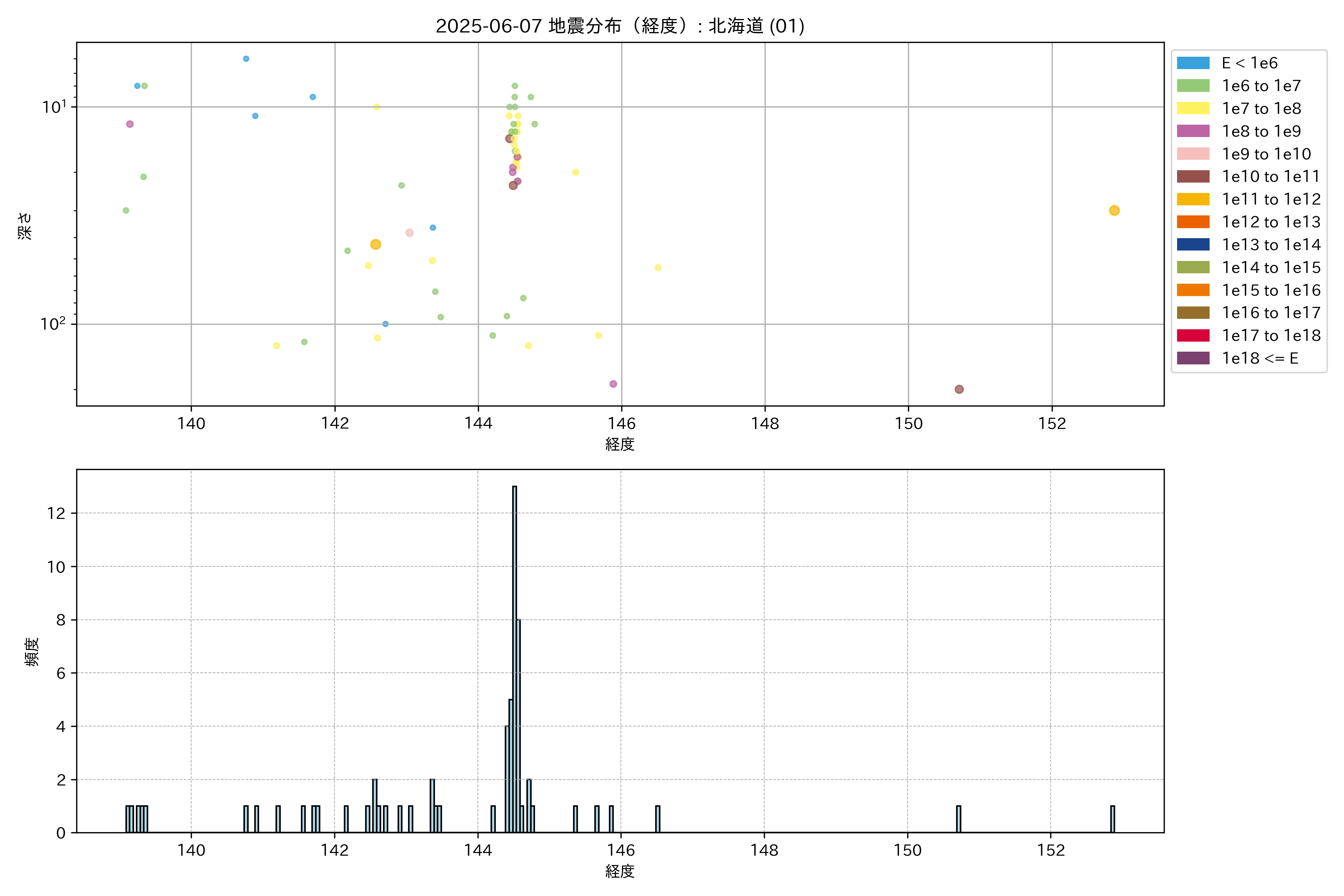Click the histogram bar near longitude 152.9
1344x896 pixels.
[1112, 819]
